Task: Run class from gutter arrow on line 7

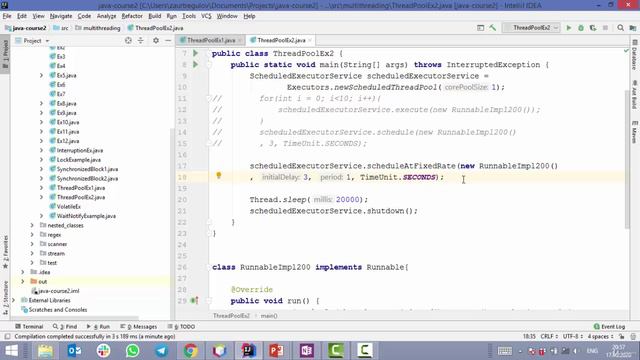Action: 196,53
